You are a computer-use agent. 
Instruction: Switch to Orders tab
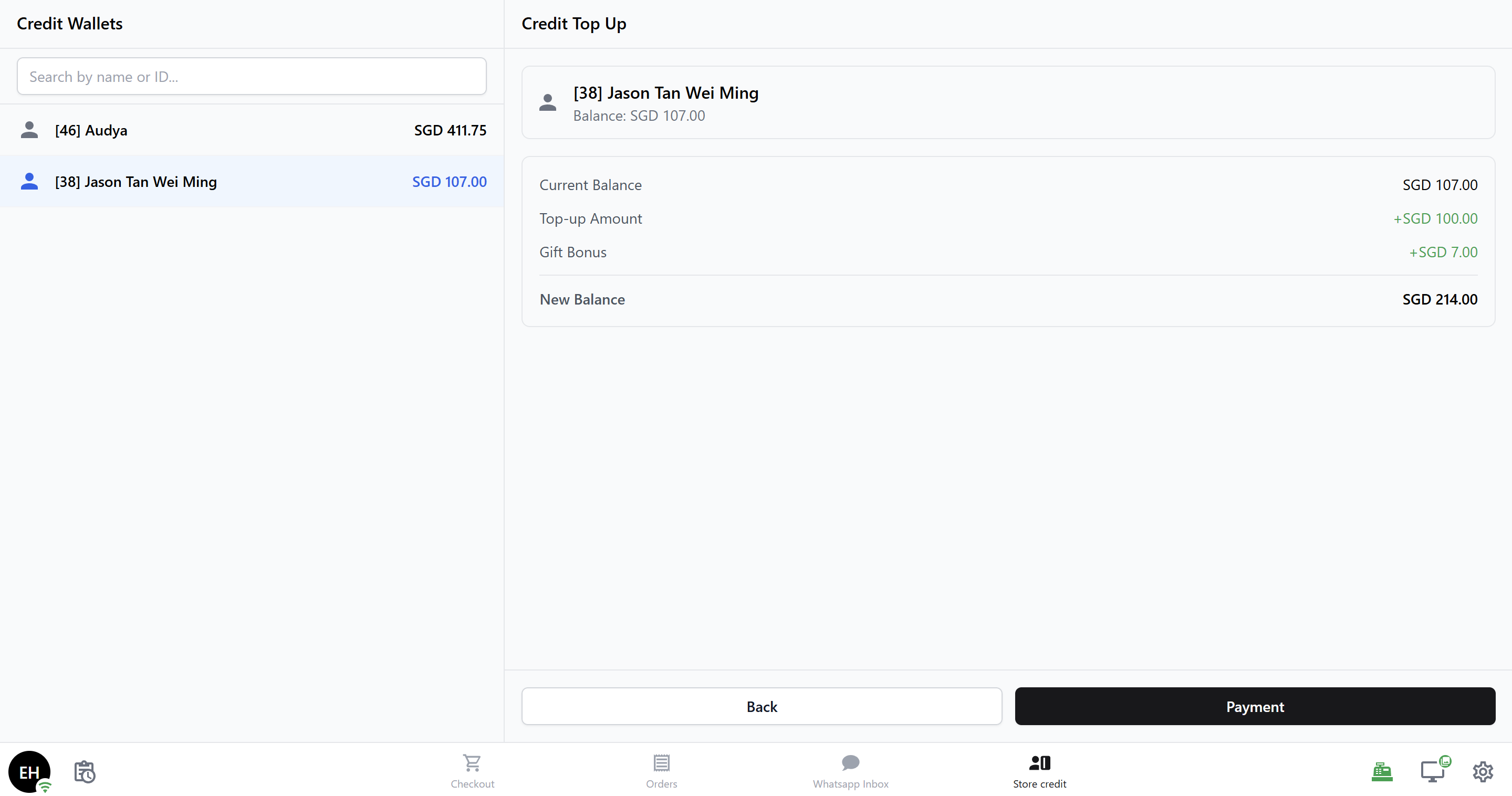661,771
